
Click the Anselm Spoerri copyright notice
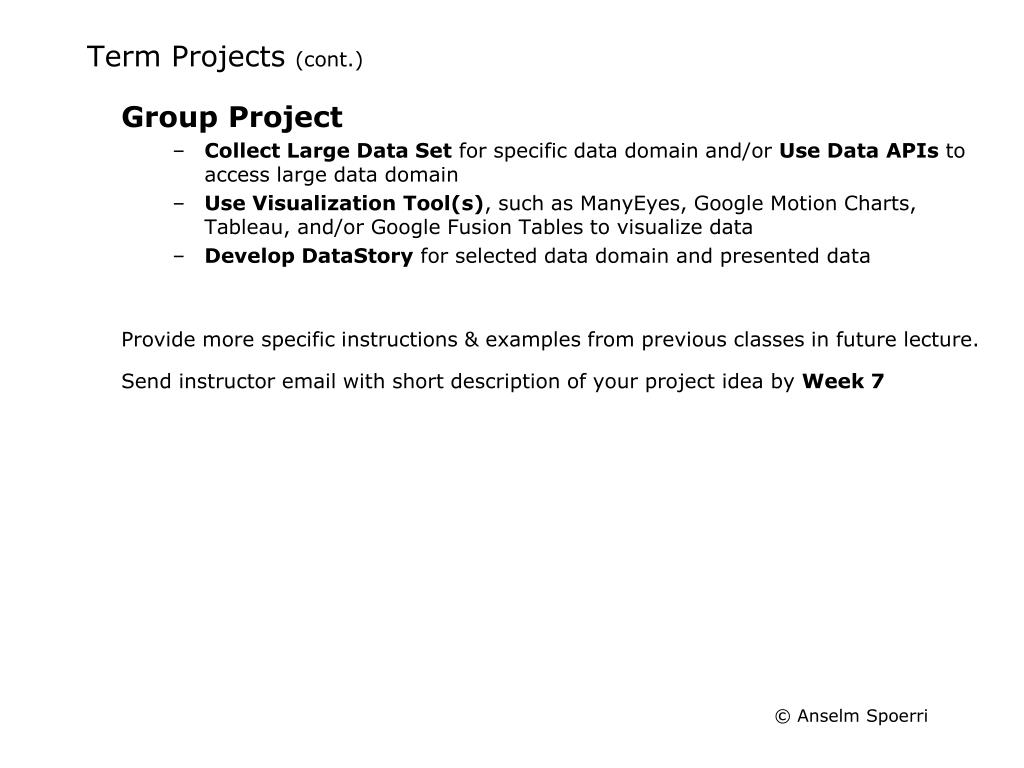[x=851, y=716]
